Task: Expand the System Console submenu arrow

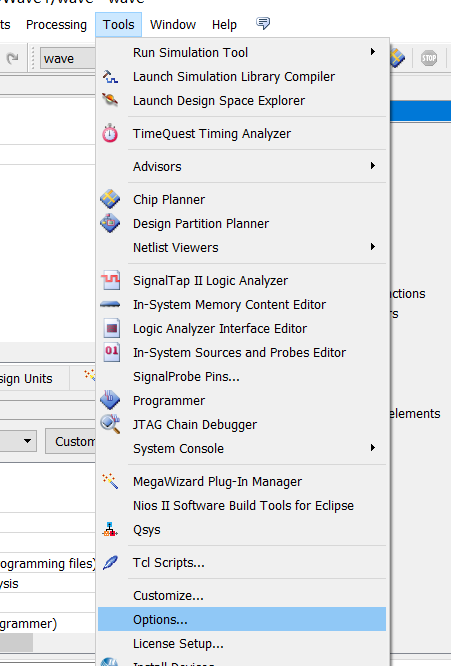Action: point(372,448)
